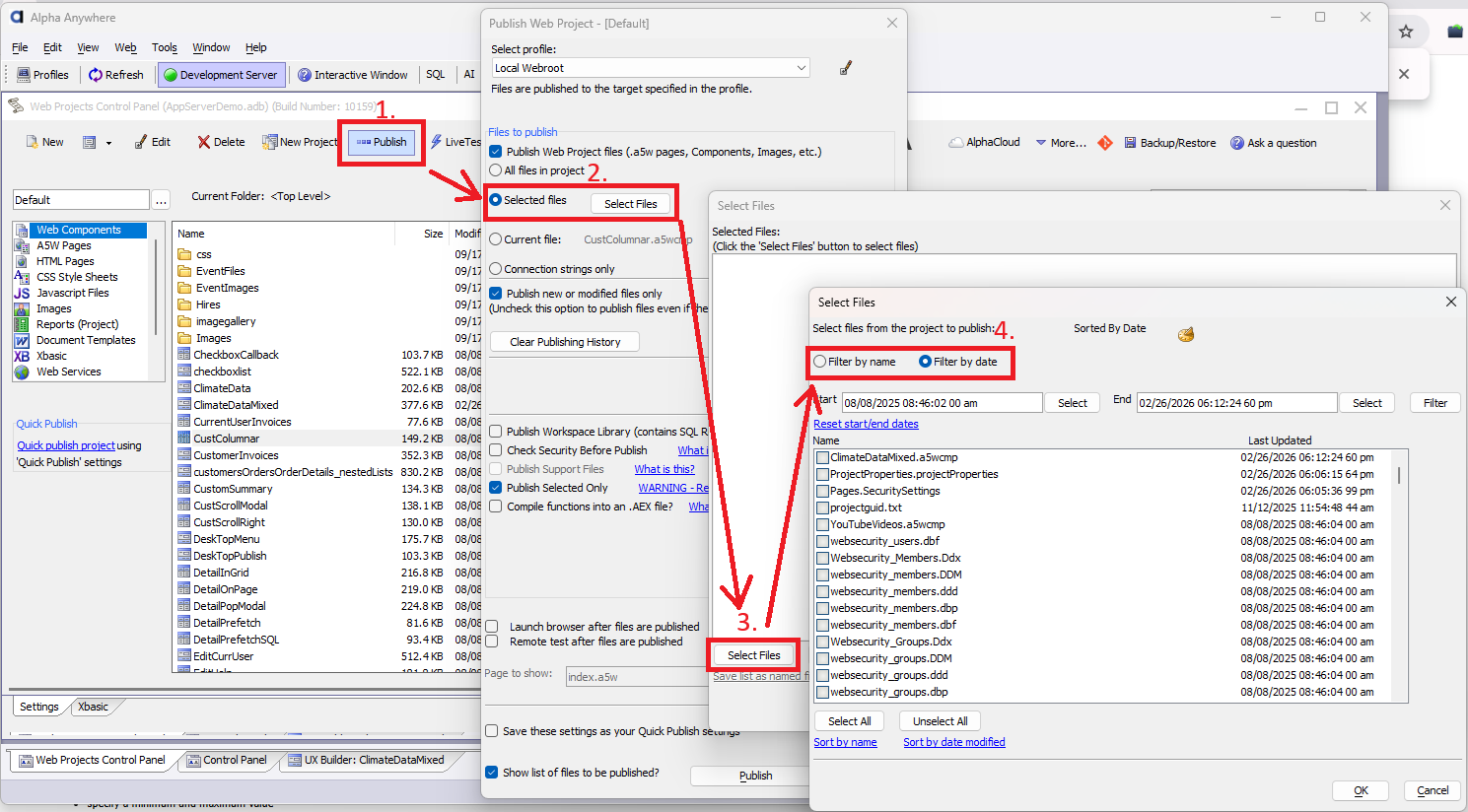Enable Launch browser after files are published
The width and height of the screenshot is (1468, 812).
pos(492,627)
